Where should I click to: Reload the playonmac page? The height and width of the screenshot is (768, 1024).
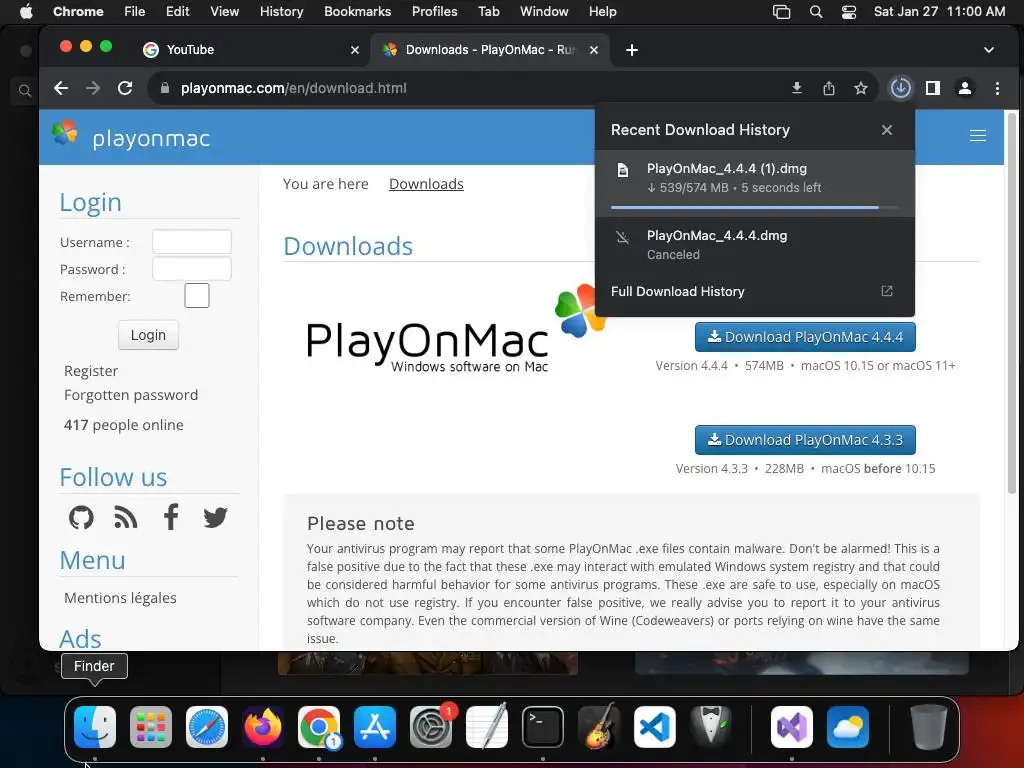click(x=125, y=88)
